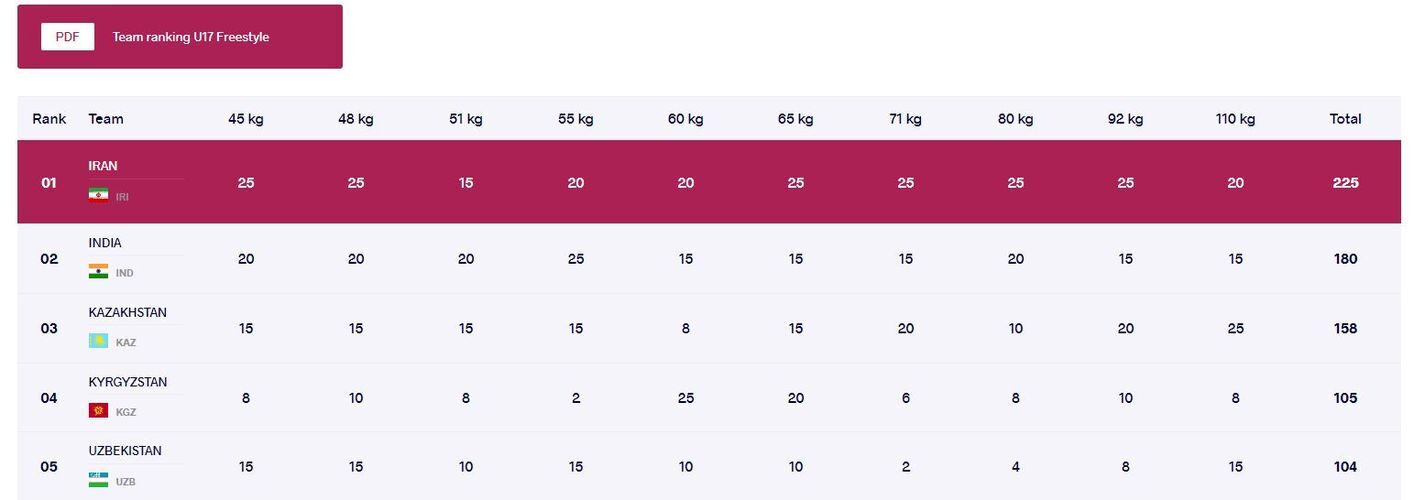The width and height of the screenshot is (1414, 500).
Task: Select the 65 kg column header
Action: pos(795,119)
